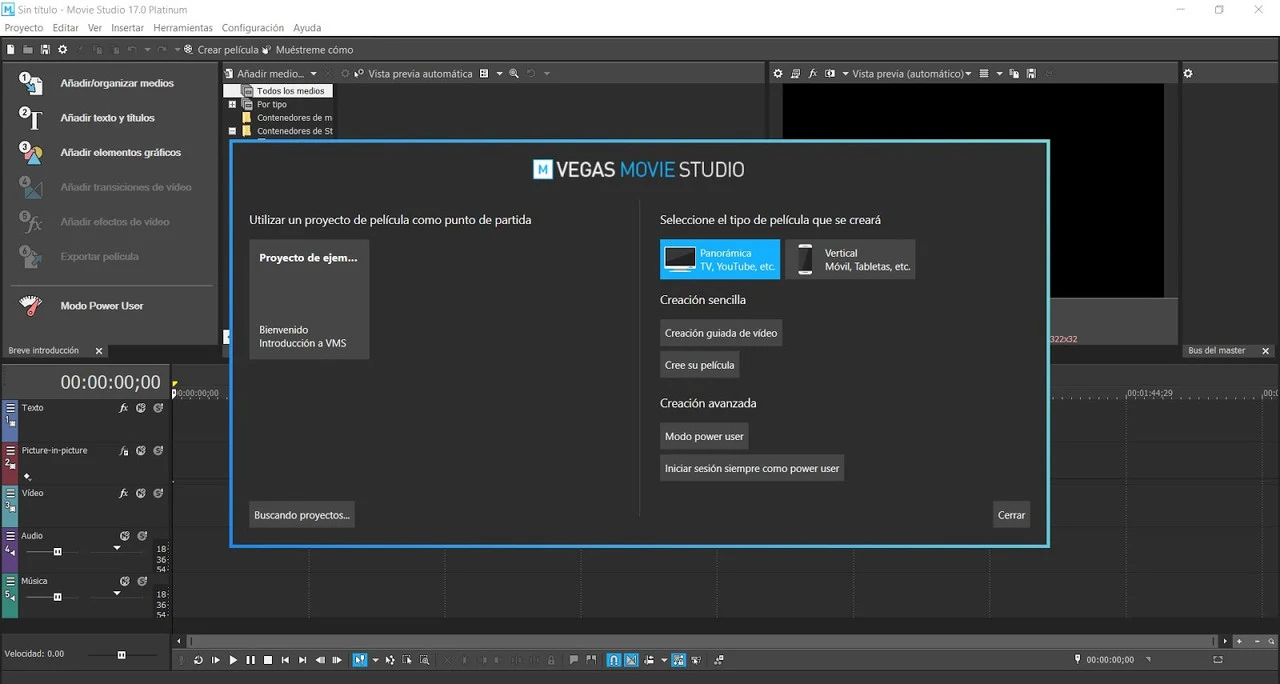Expand the Por tipo tree node

click(x=233, y=104)
